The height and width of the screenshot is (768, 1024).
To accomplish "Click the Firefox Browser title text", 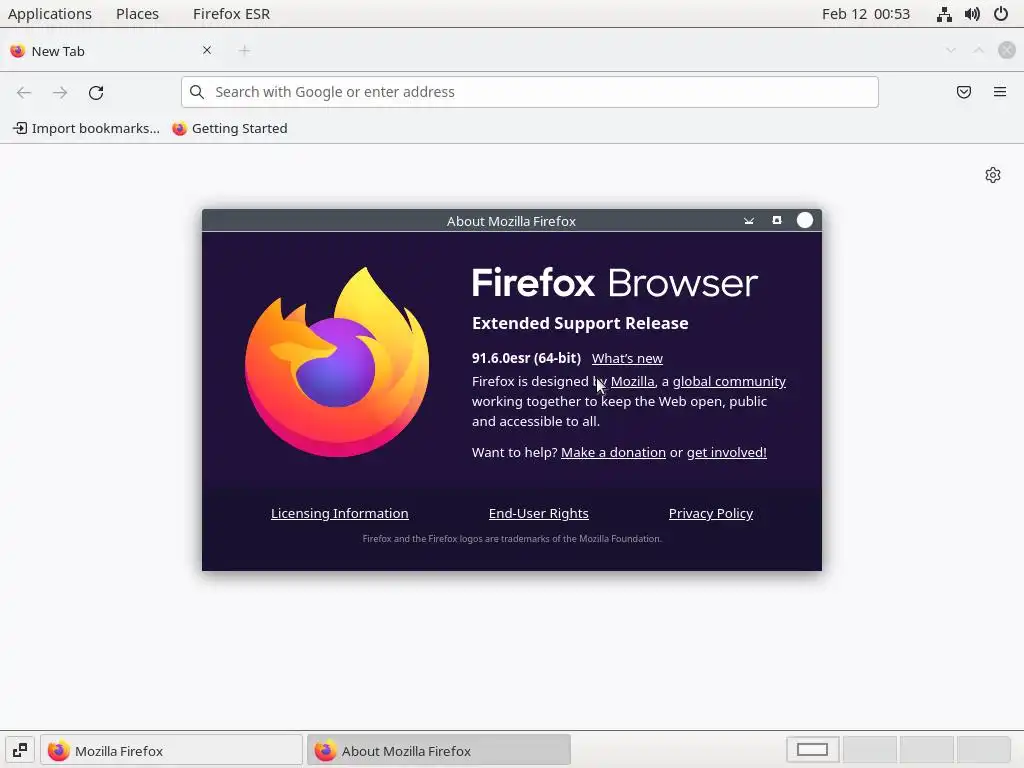I will (x=615, y=283).
